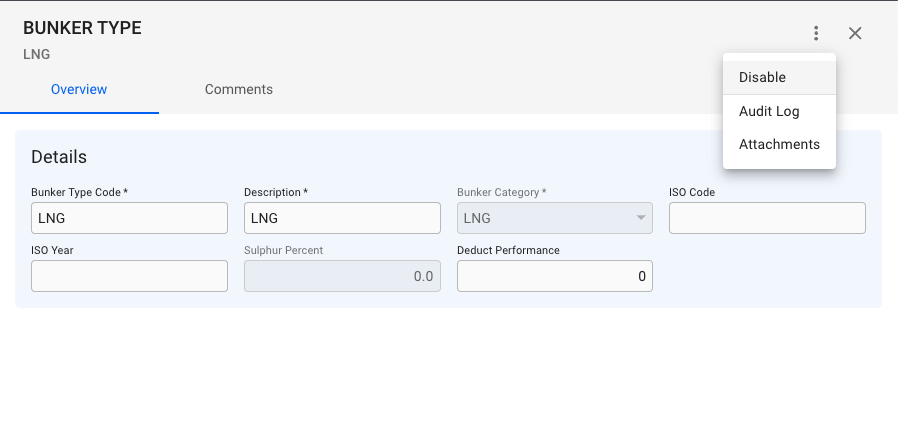Click the BUNKER TYPE panel title
This screenshot has width=898, height=421.
point(82,28)
